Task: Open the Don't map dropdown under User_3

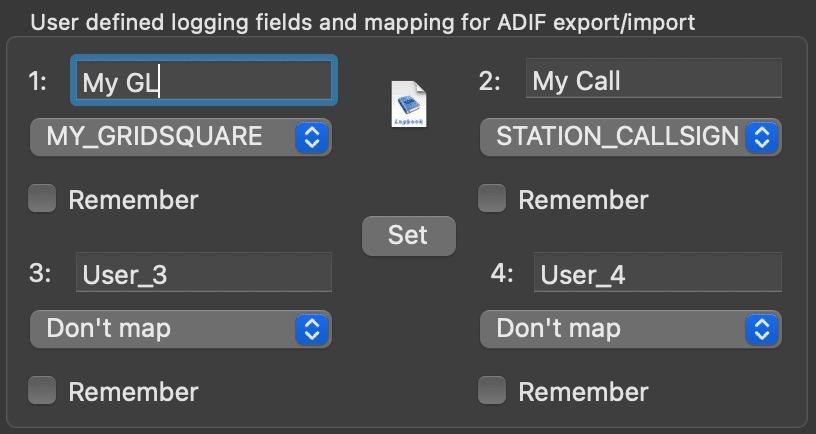Action: [181, 329]
